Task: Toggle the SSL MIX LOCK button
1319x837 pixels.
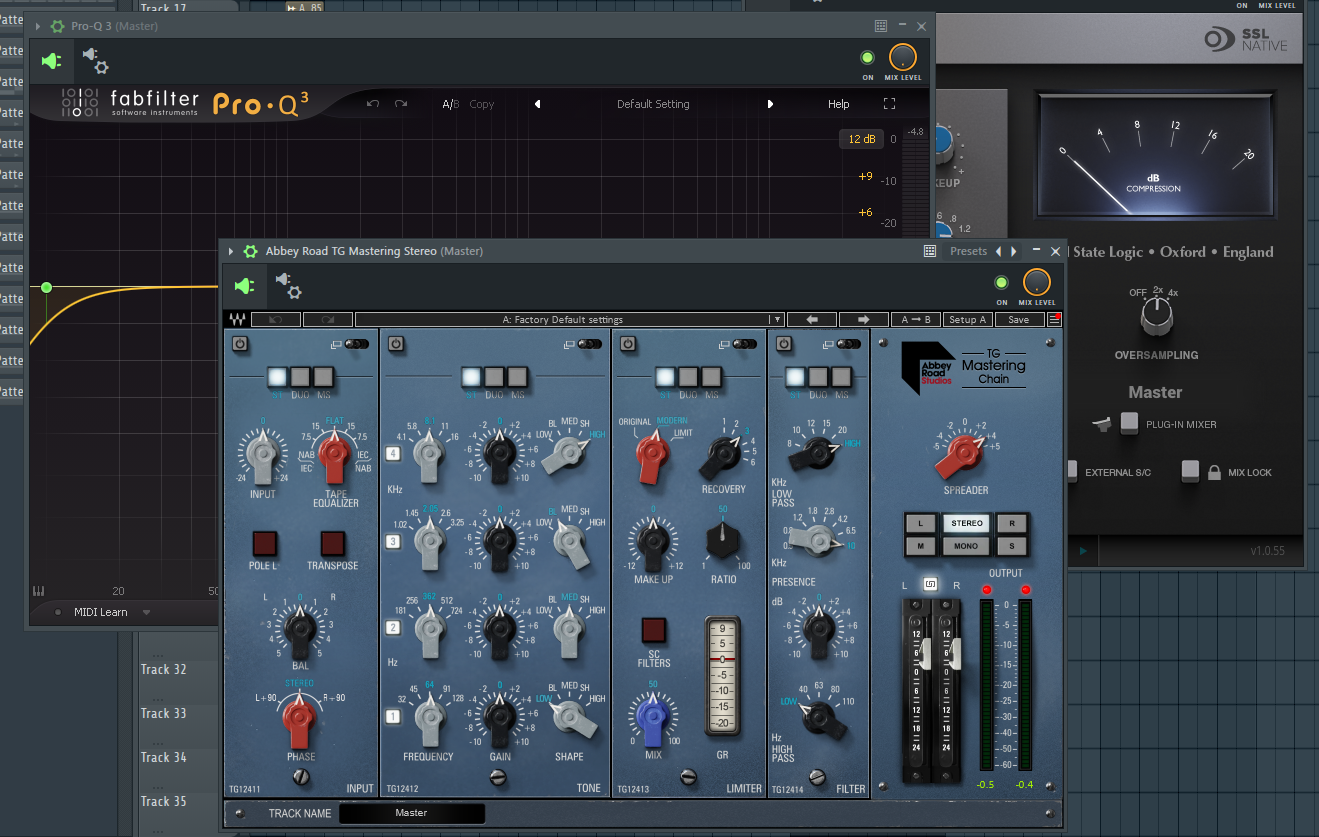Action: pyautogui.click(x=1190, y=470)
